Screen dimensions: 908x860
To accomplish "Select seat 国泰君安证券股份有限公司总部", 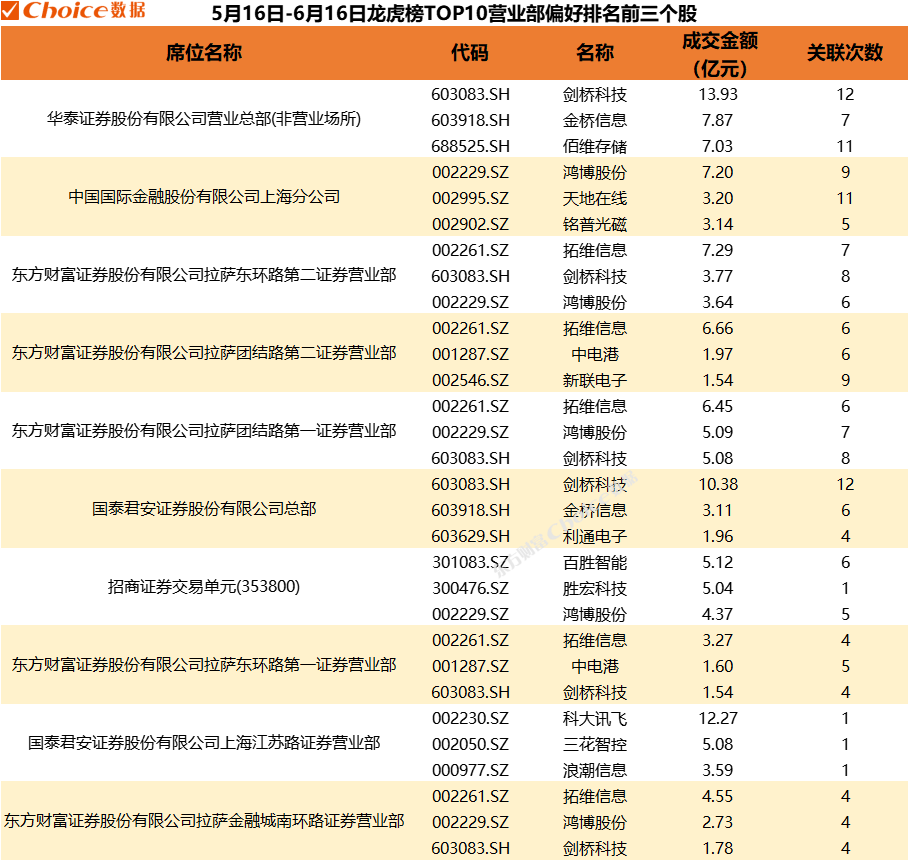I will (204, 509).
